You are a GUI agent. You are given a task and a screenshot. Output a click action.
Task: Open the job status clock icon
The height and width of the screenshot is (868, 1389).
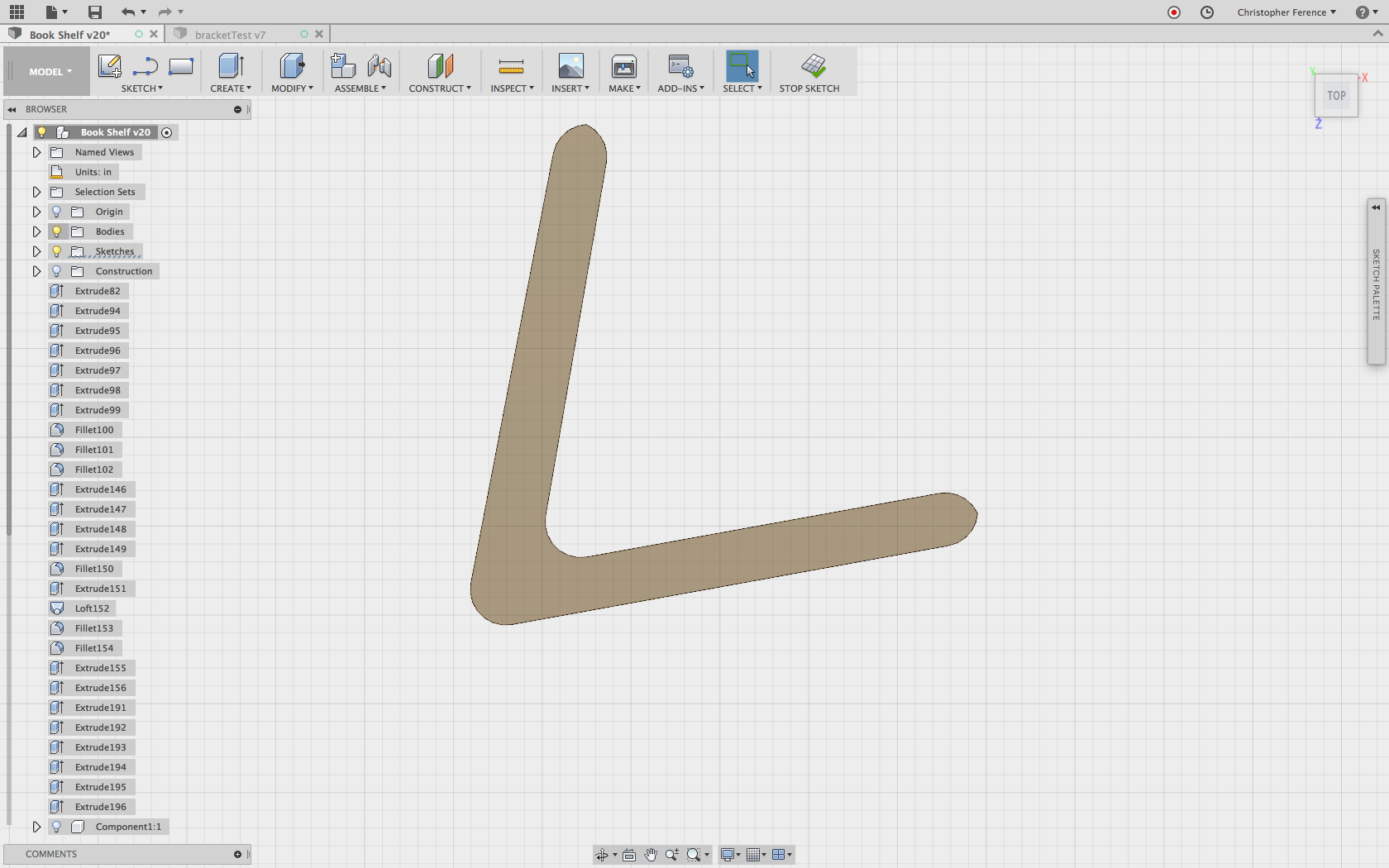click(x=1207, y=12)
